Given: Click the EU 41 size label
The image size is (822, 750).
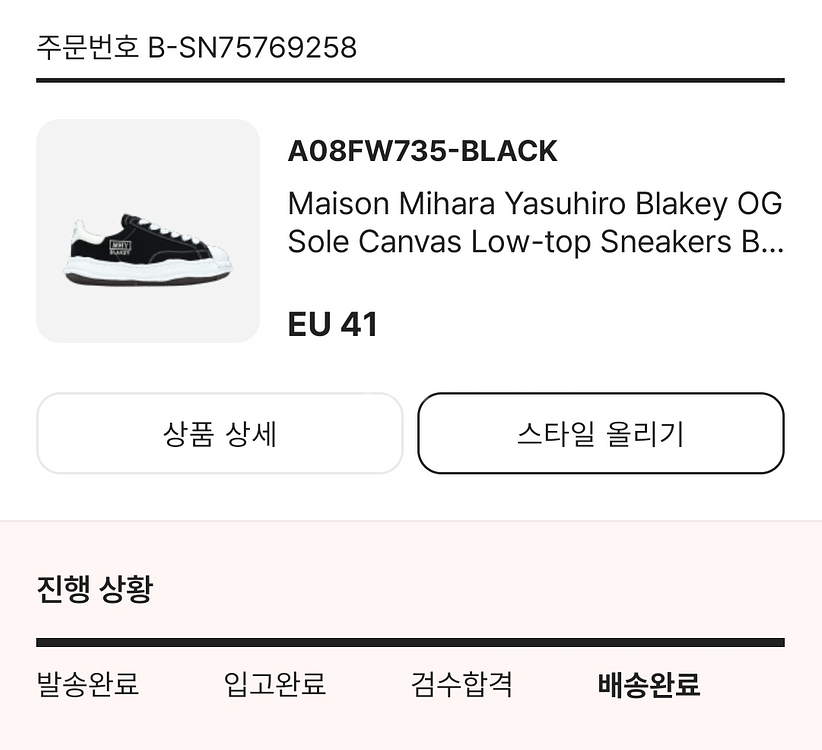Looking at the screenshot, I should pyautogui.click(x=332, y=324).
